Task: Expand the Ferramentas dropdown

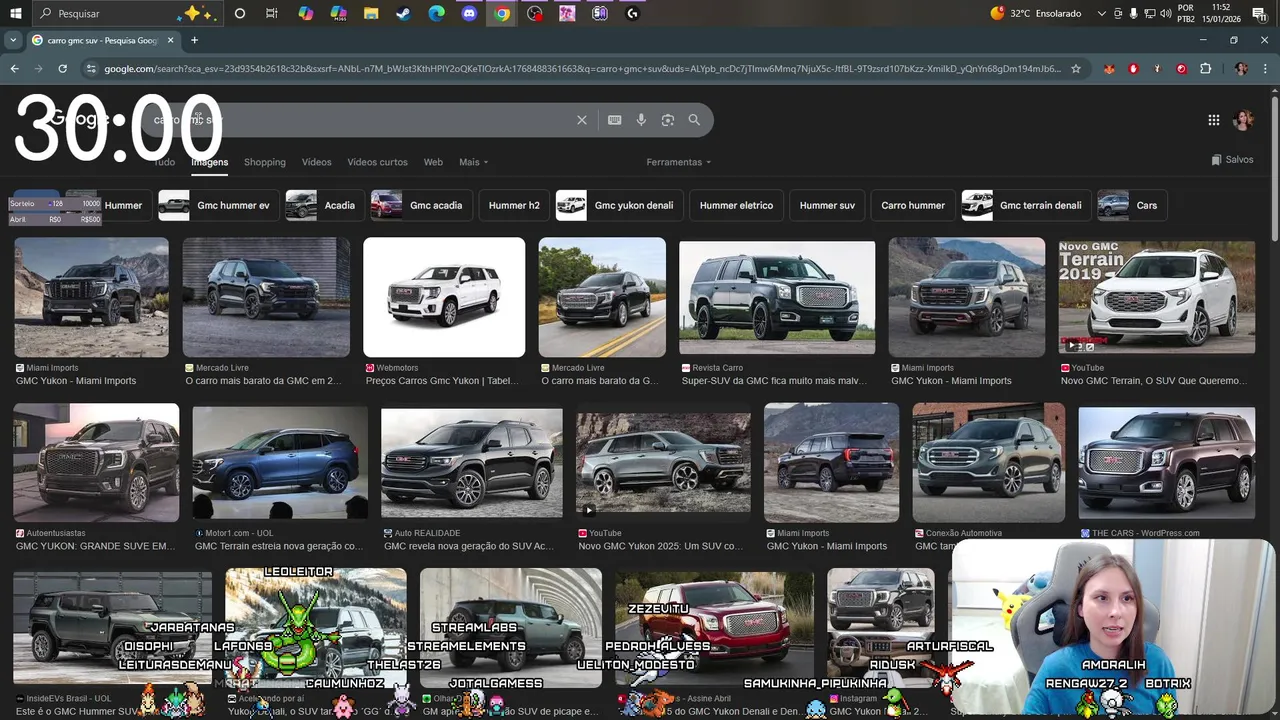Action: click(x=678, y=162)
